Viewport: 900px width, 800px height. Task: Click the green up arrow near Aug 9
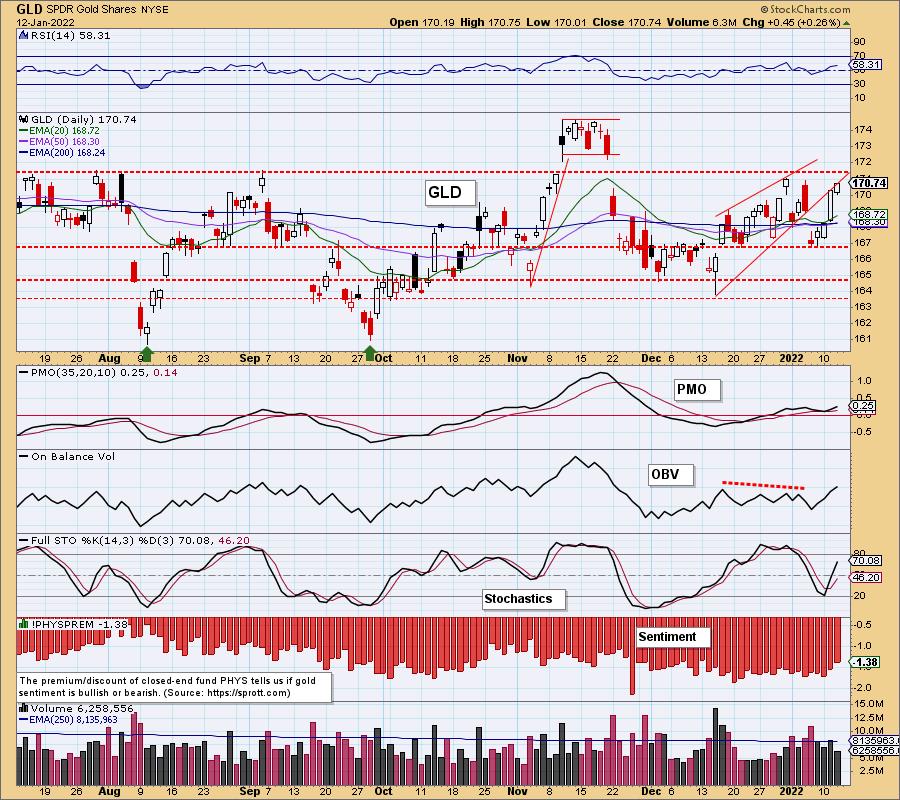[147, 354]
